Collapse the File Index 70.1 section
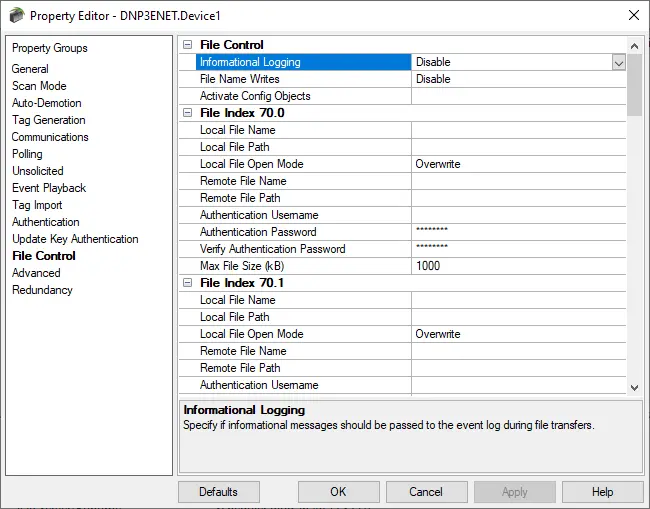 pos(188,283)
